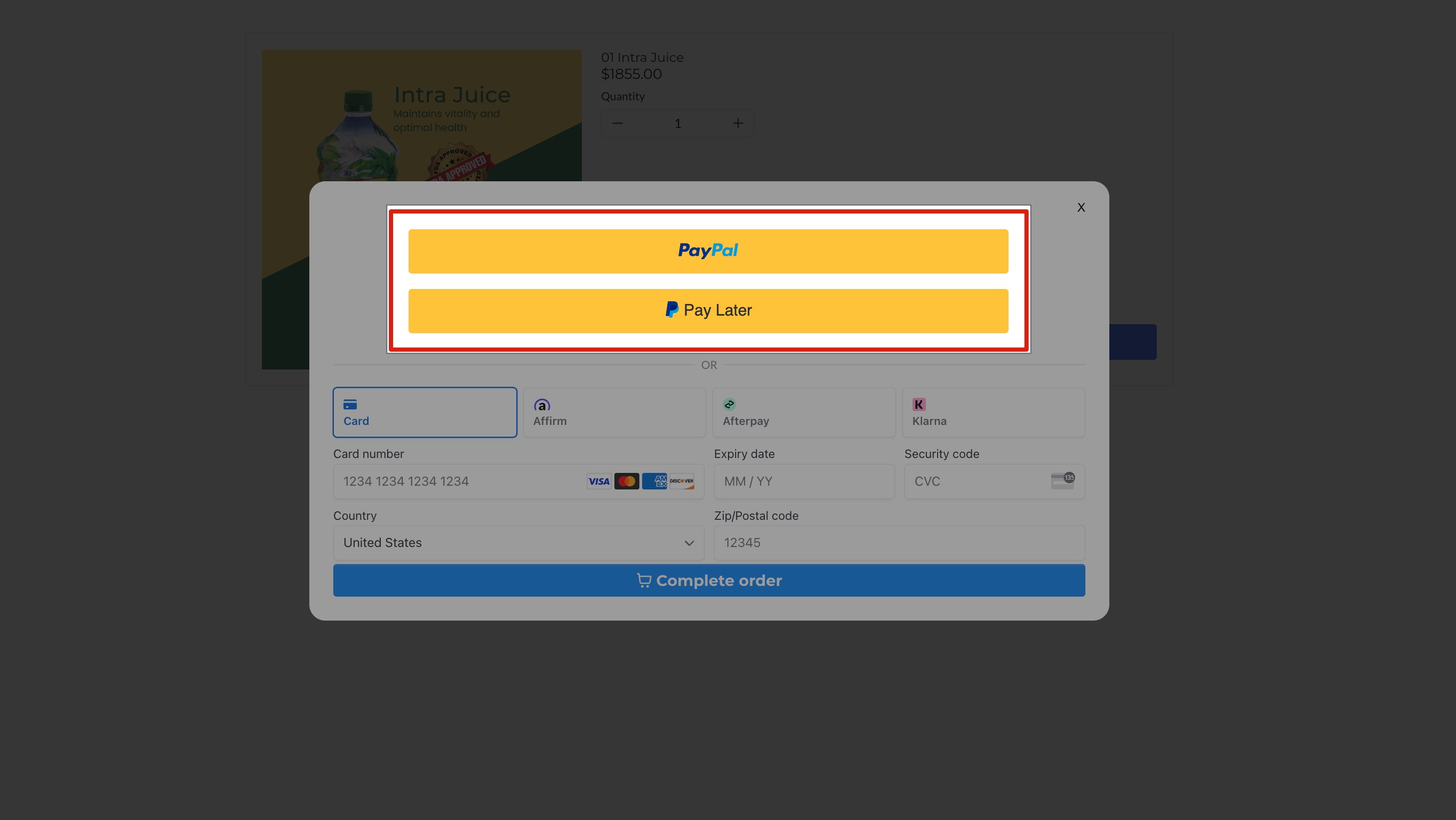Click the yellow PayPal button

coord(708,251)
